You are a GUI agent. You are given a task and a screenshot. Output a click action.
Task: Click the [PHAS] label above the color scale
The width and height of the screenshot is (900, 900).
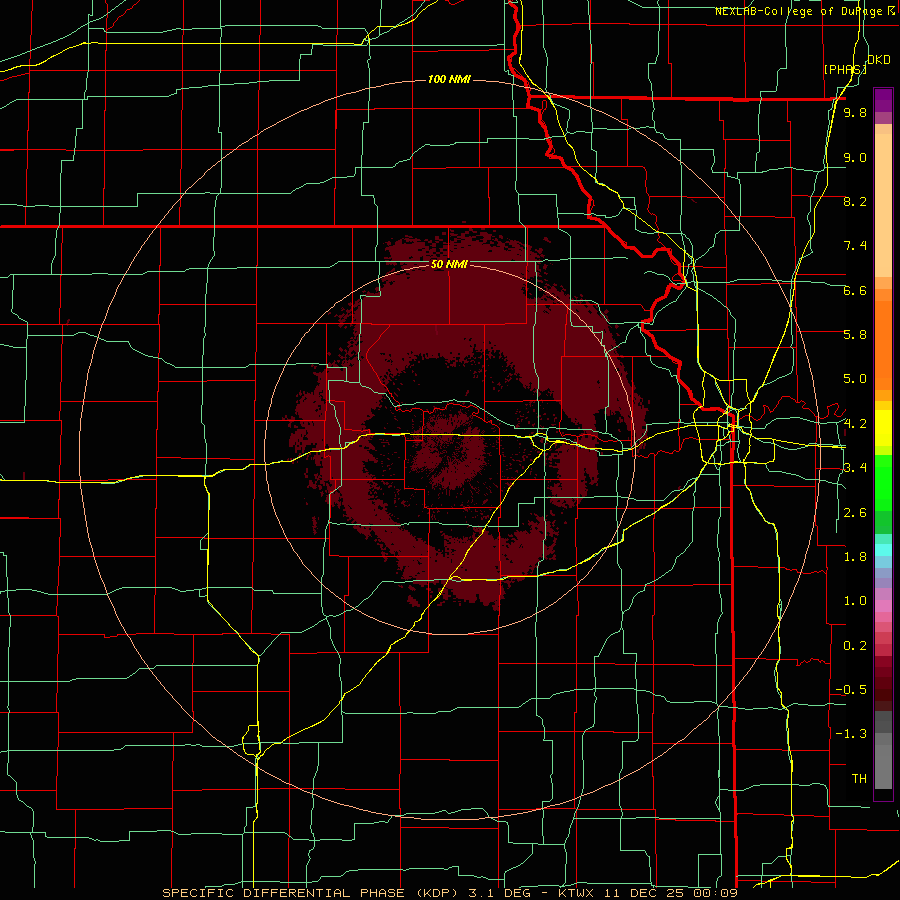(845, 69)
